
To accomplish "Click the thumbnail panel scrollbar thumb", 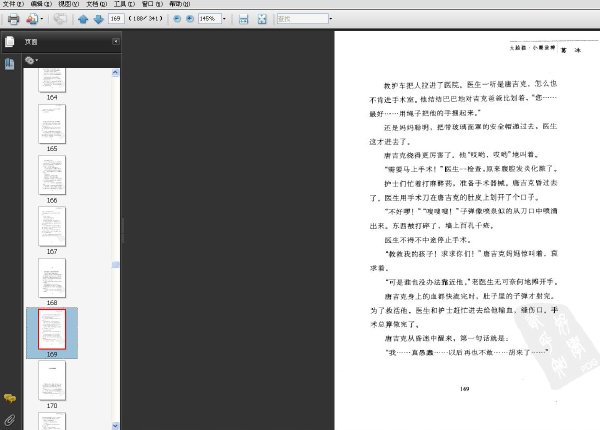I will [x=116, y=265].
